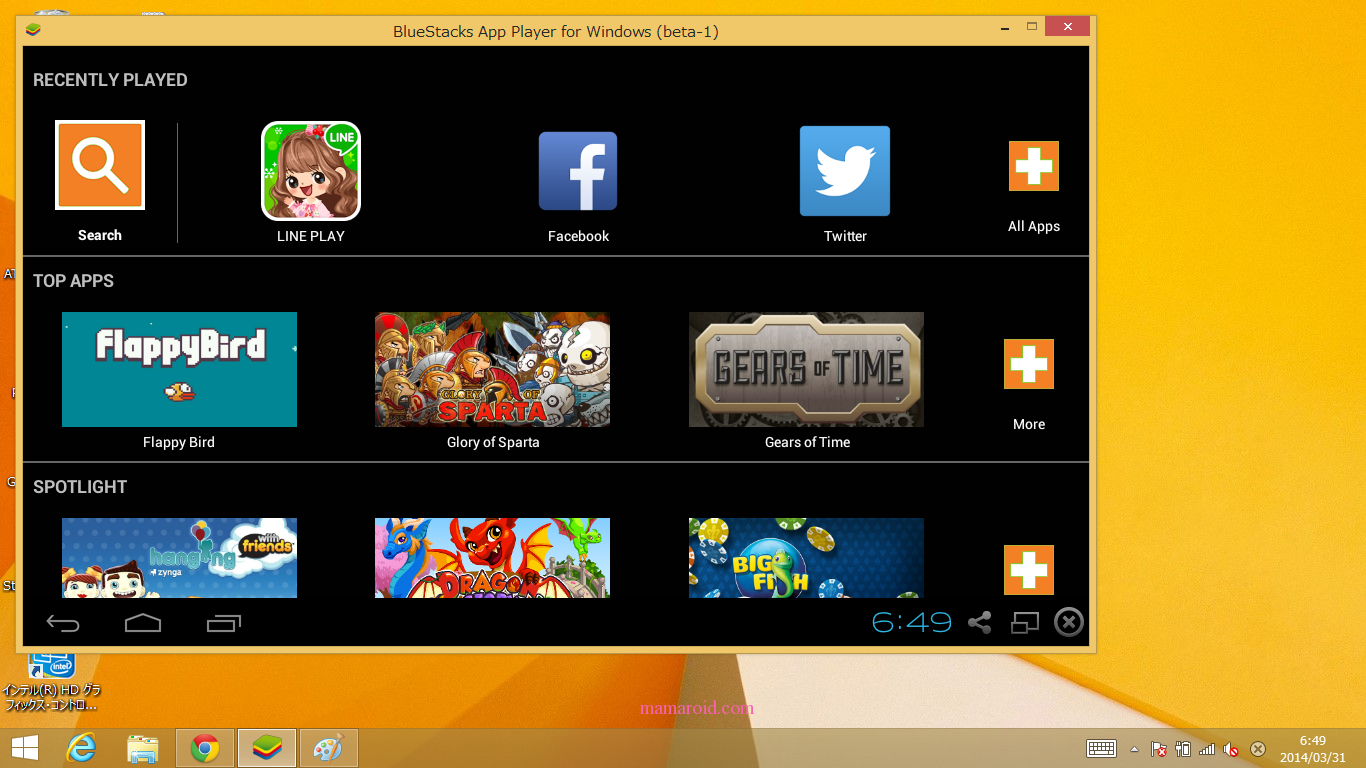Switch to Paint in taskbar
Image resolution: width=1366 pixels, height=768 pixels.
pyautogui.click(x=329, y=748)
